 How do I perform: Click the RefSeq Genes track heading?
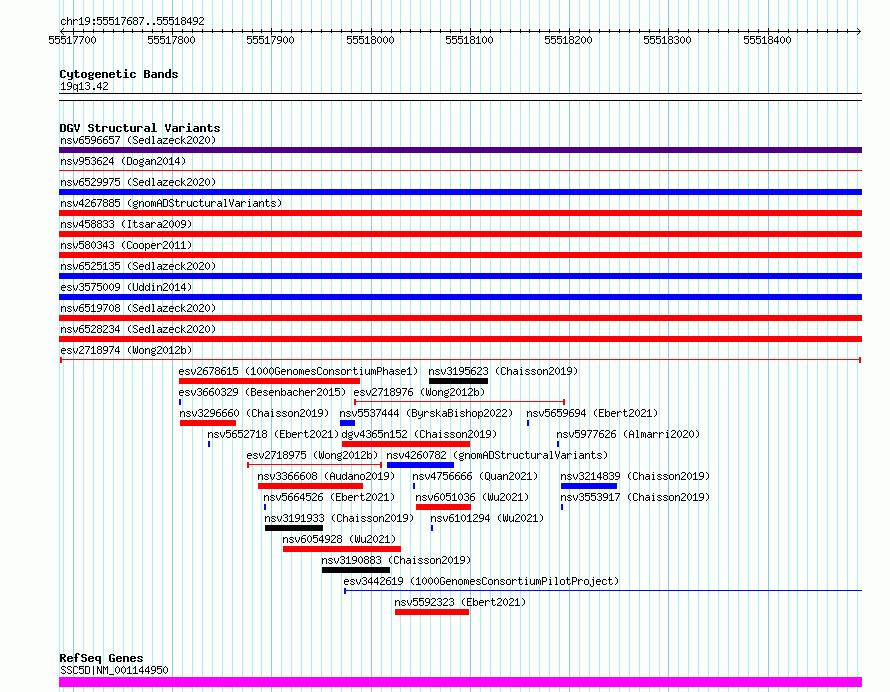point(101,659)
